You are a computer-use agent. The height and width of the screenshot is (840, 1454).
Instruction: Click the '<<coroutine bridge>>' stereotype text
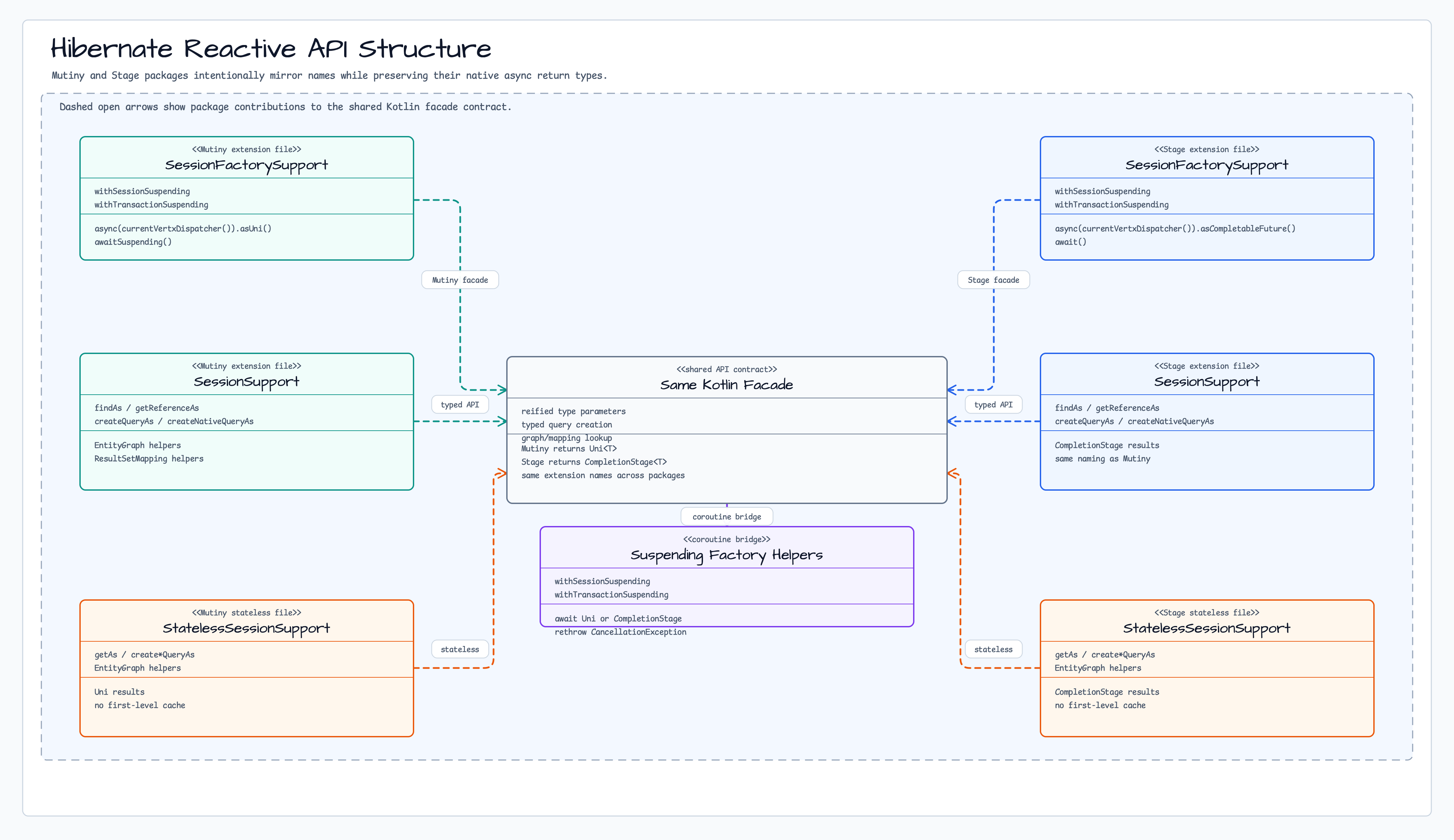726,540
